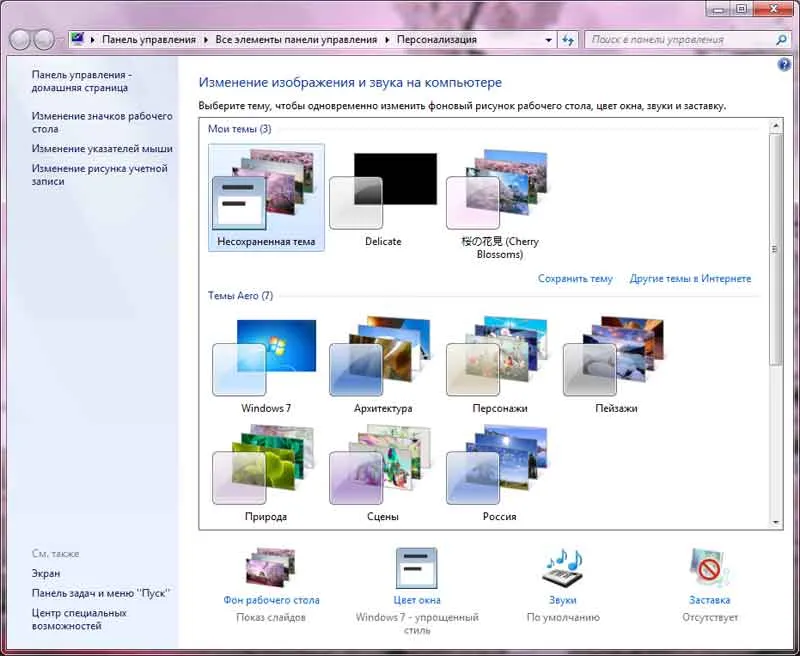Image resolution: width=800 pixels, height=656 pixels.
Task: Maximize the Персонализация window
Action: point(742,8)
